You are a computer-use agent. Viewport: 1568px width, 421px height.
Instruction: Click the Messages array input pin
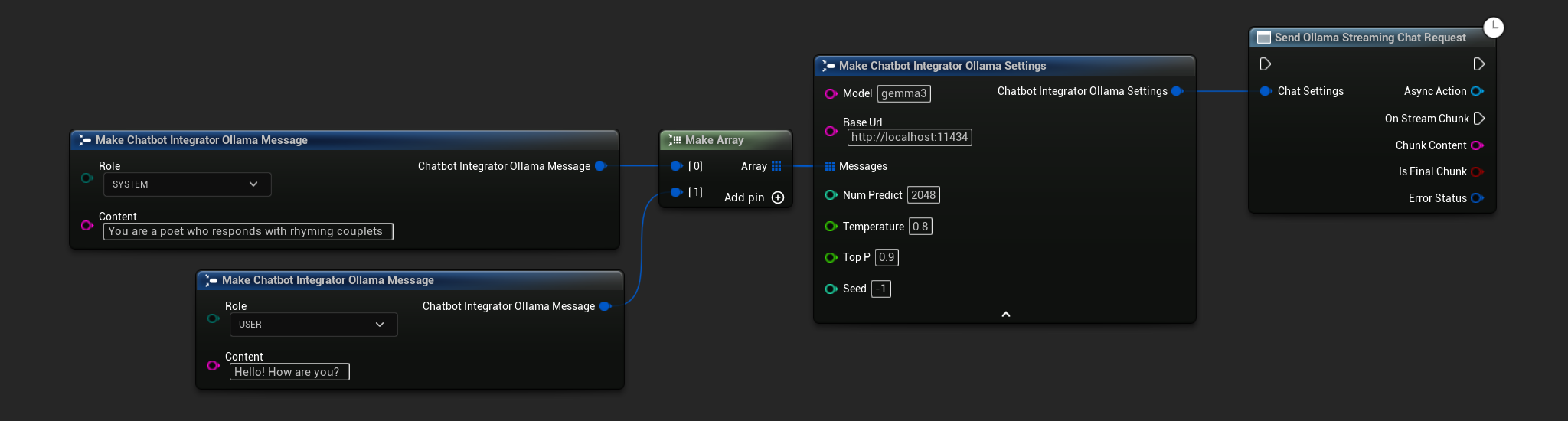pos(830,166)
